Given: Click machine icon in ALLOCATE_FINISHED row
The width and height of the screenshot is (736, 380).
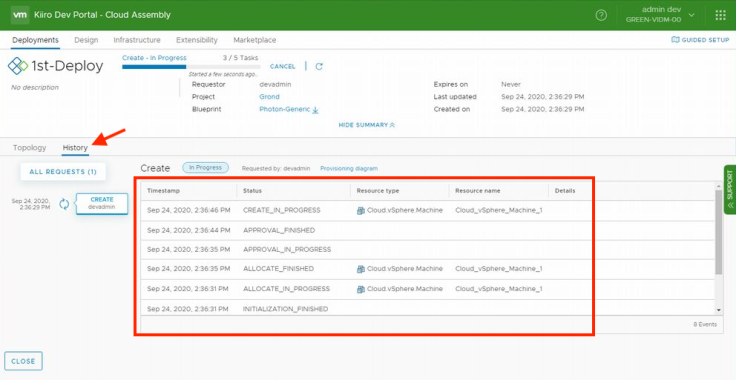Looking at the screenshot, I should (360, 269).
